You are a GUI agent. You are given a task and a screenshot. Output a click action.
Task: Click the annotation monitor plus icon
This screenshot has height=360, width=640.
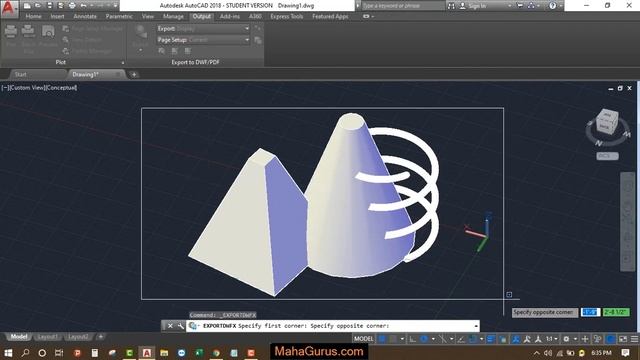point(585,339)
